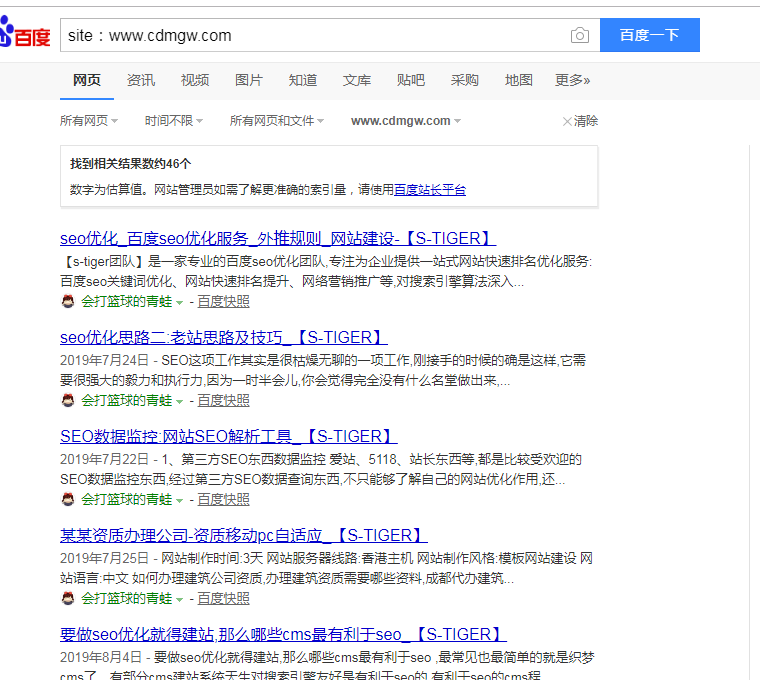Viewport: 760px width, 680px height.
Task: Open 百度快照 for SEO数据监控 result
Action: pos(223,499)
